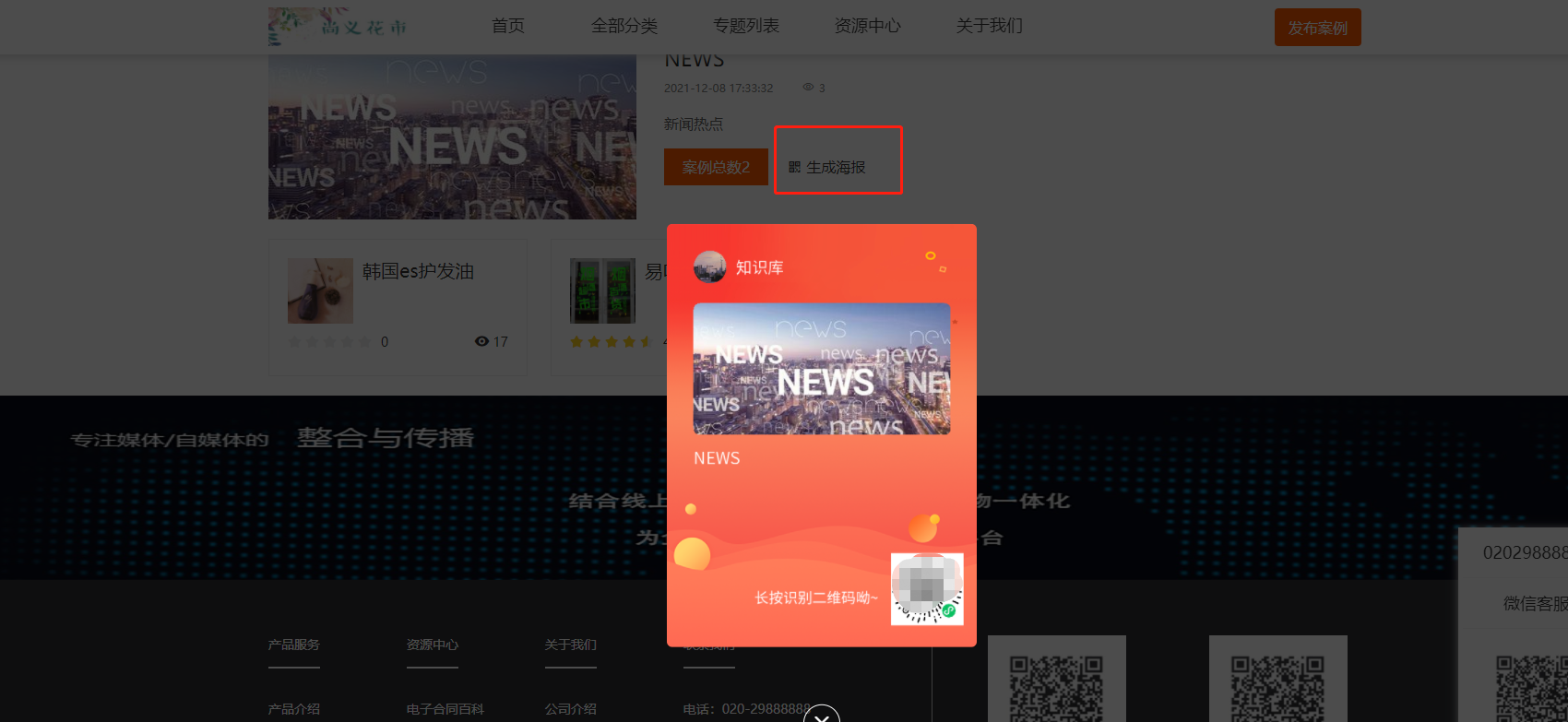Click the eye icon next to 17

tap(481, 341)
